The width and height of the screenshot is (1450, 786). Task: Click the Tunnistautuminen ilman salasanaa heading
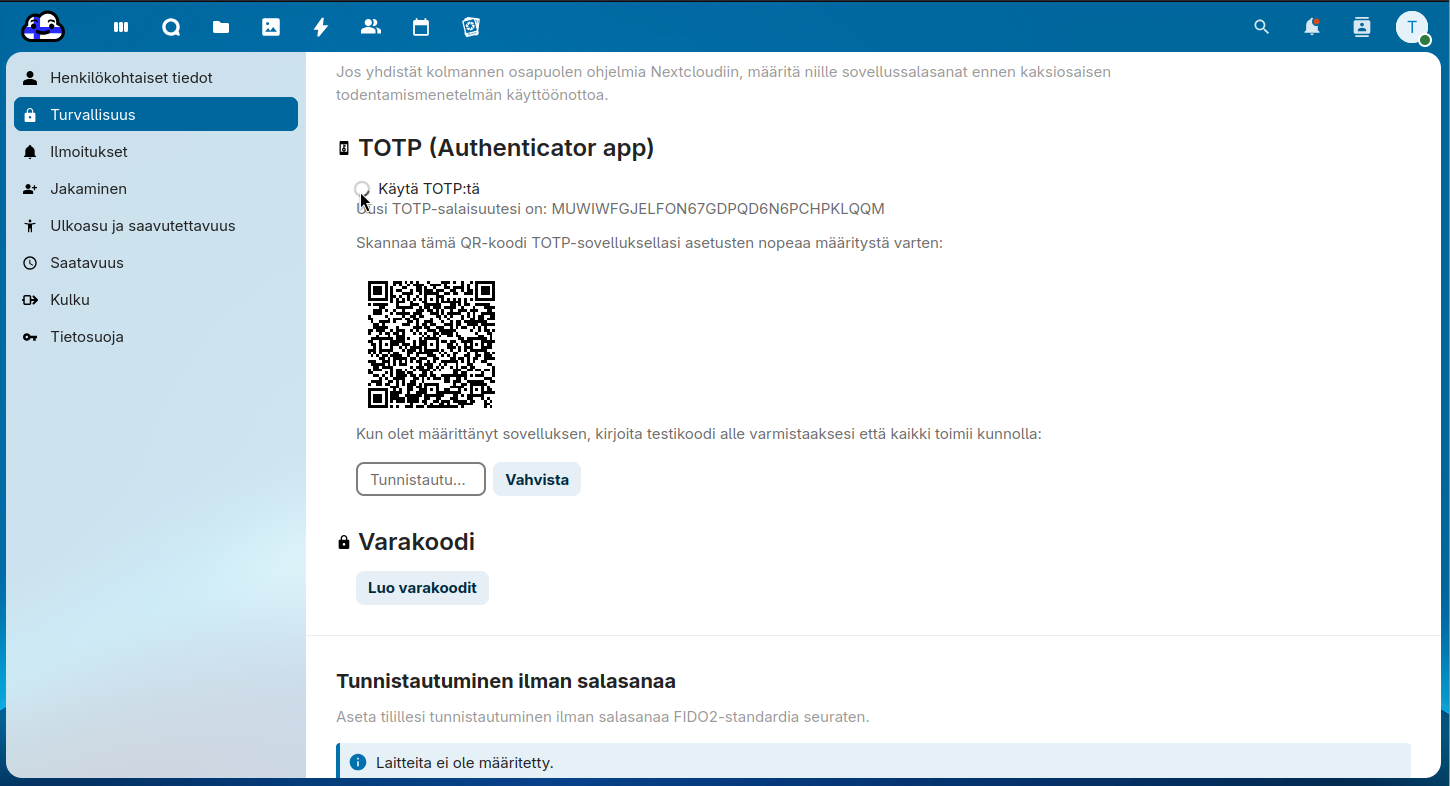coord(506,681)
